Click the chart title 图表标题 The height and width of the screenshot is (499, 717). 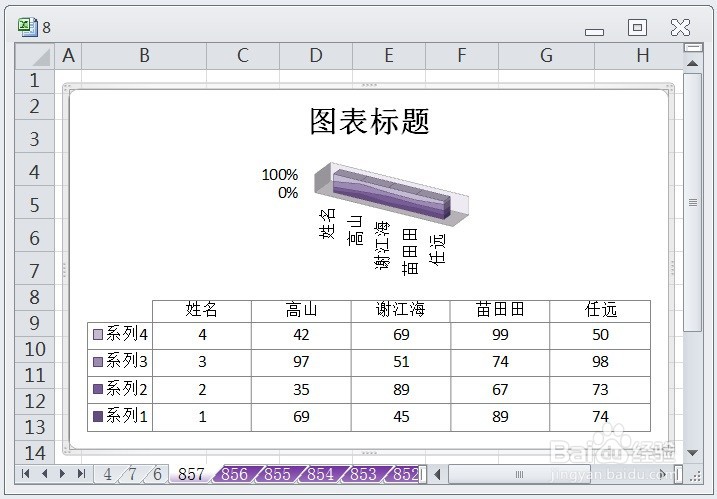coord(369,122)
